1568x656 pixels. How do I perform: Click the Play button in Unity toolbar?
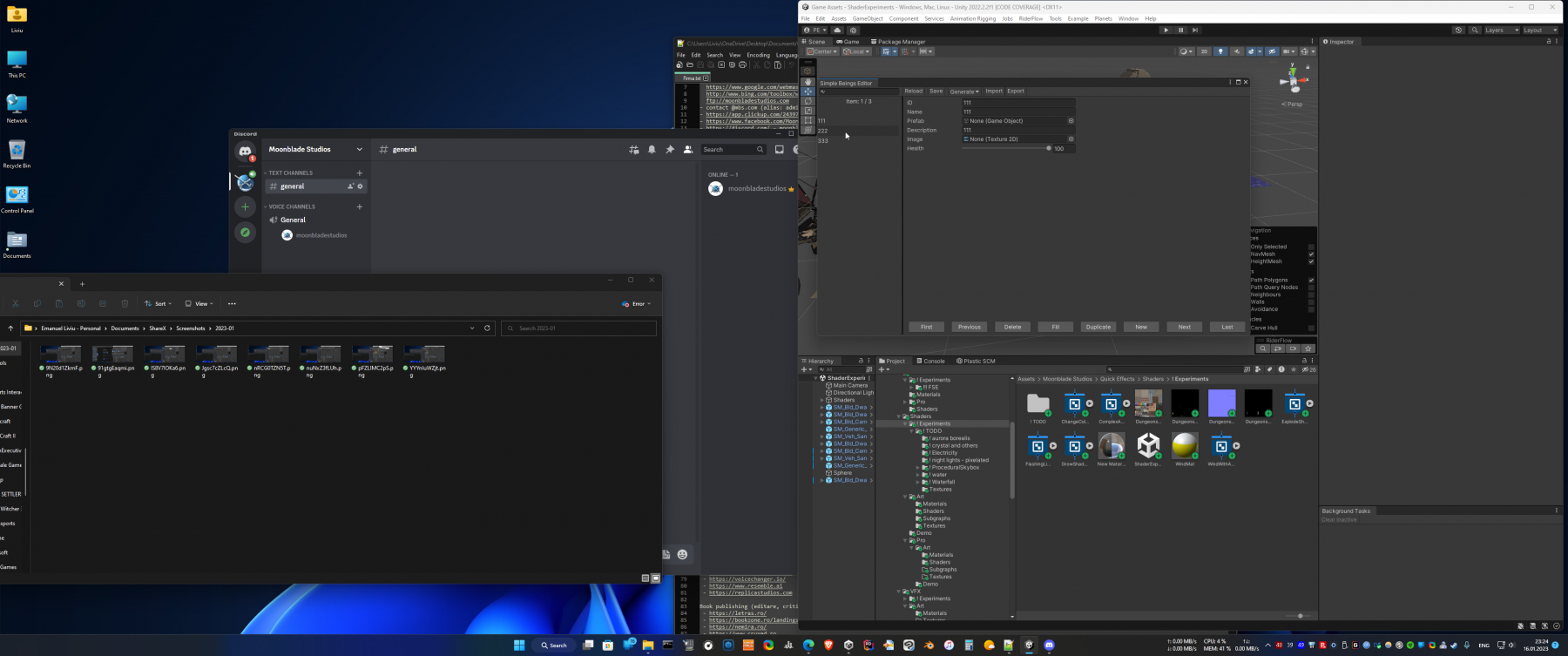pos(1166,30)
